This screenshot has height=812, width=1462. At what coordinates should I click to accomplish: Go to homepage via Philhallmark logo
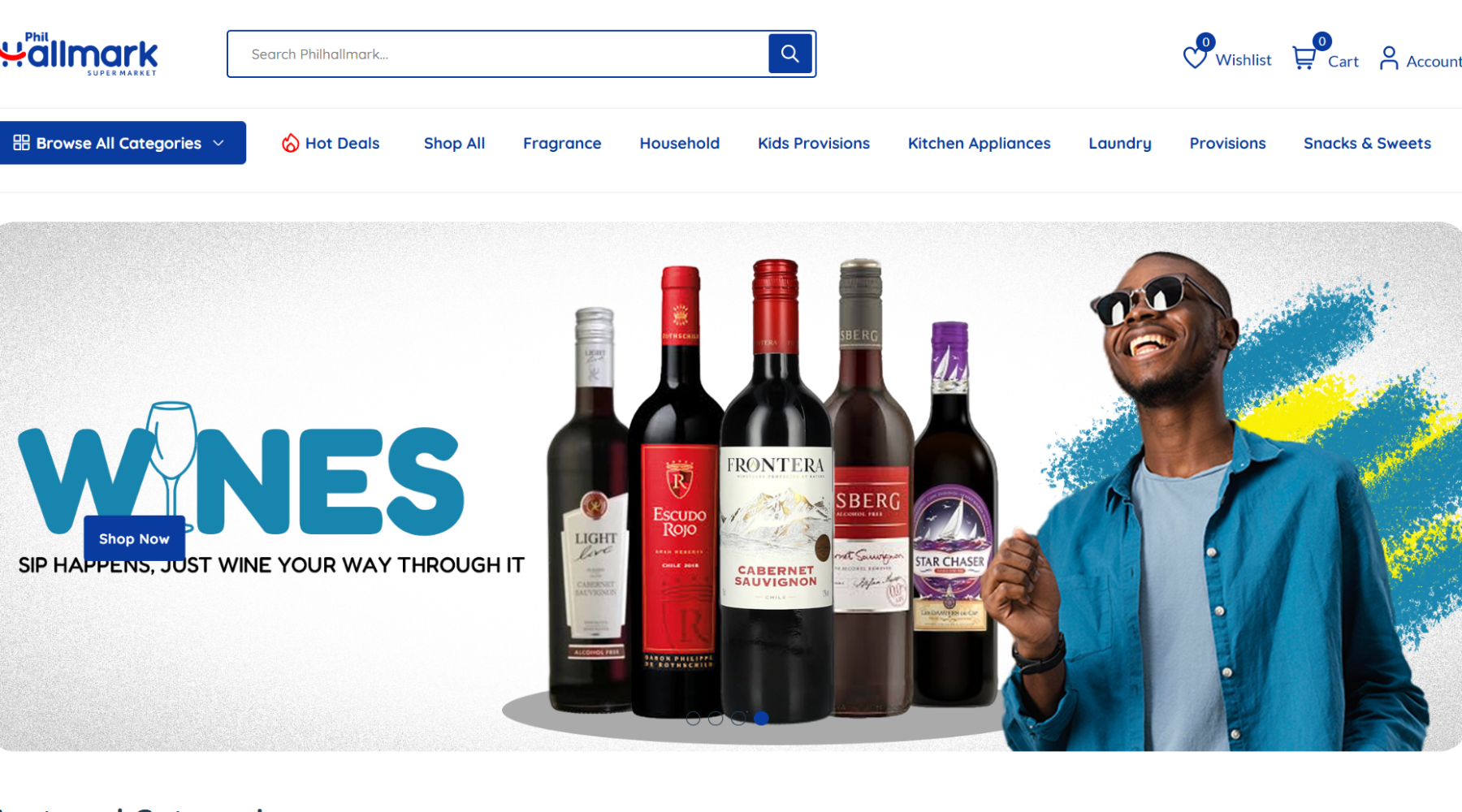tap(80, 54)
